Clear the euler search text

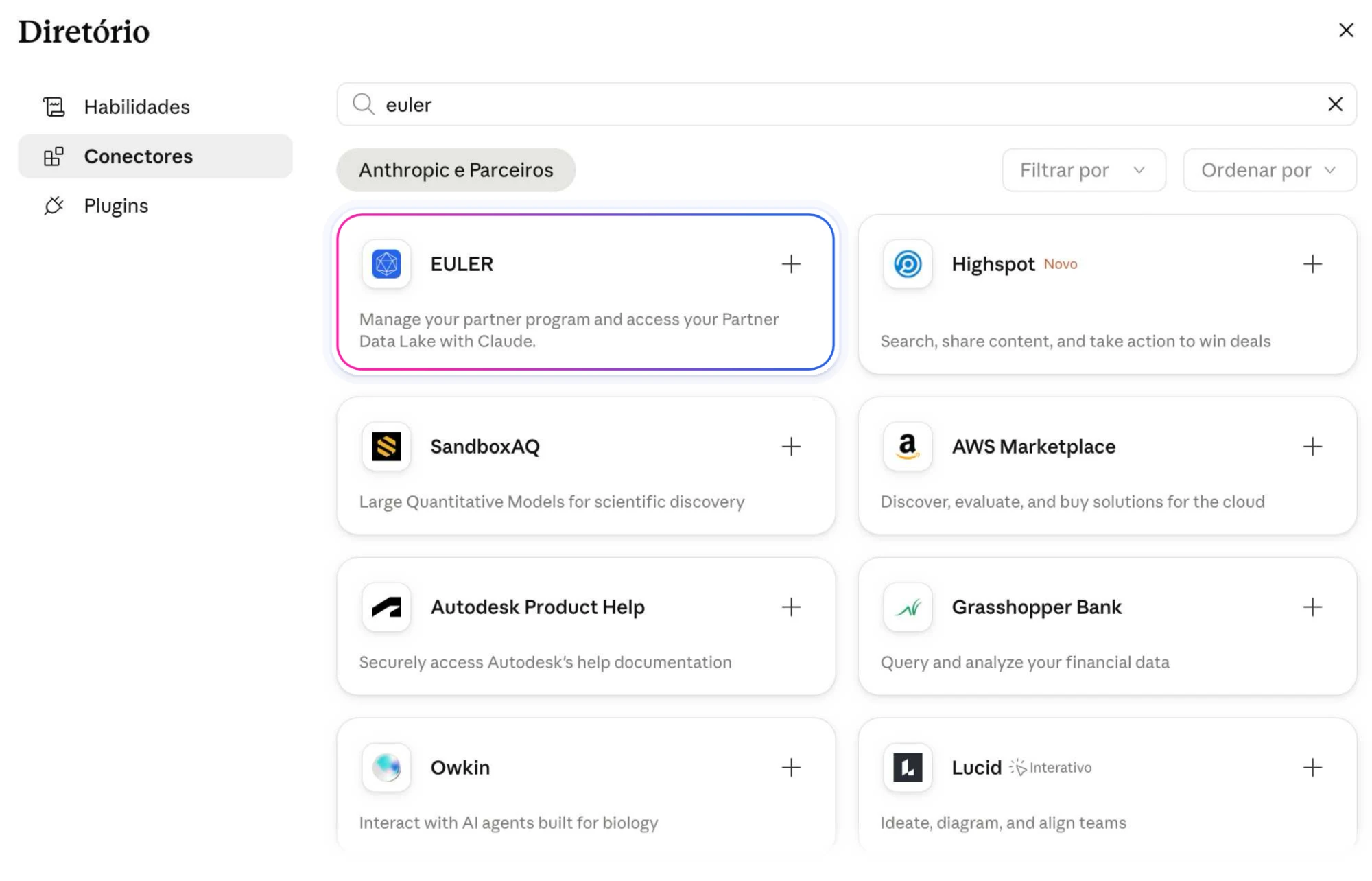(x=1335, y=104)
